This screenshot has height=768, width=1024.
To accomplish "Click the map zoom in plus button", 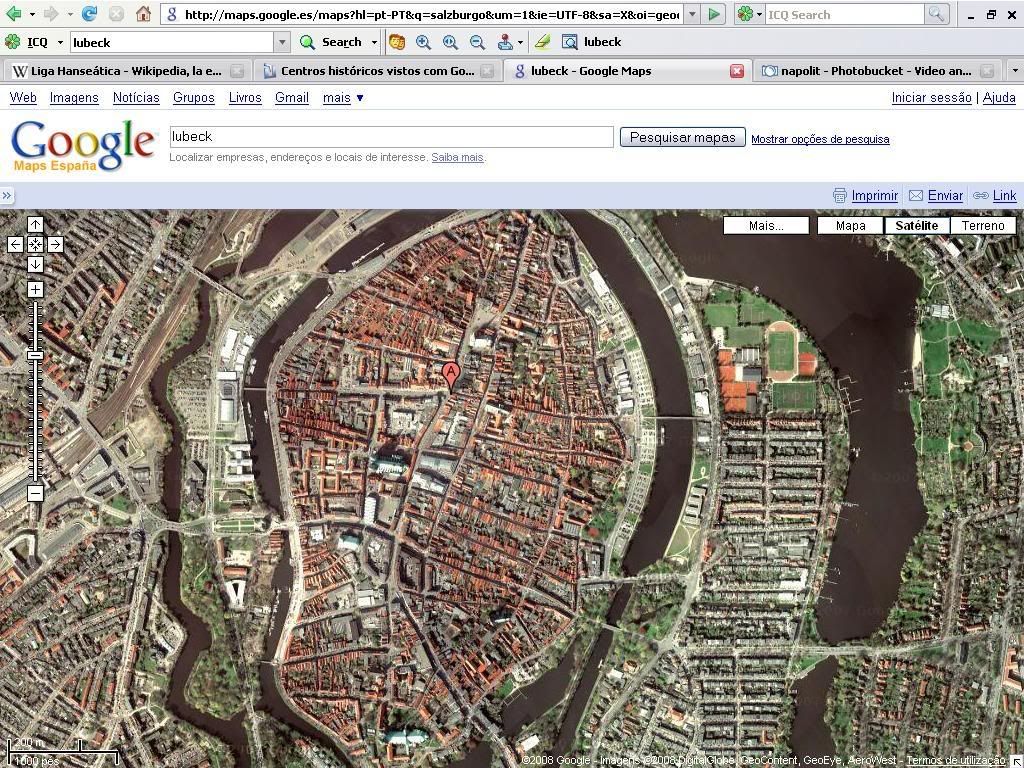I will [x=35, y=290].
